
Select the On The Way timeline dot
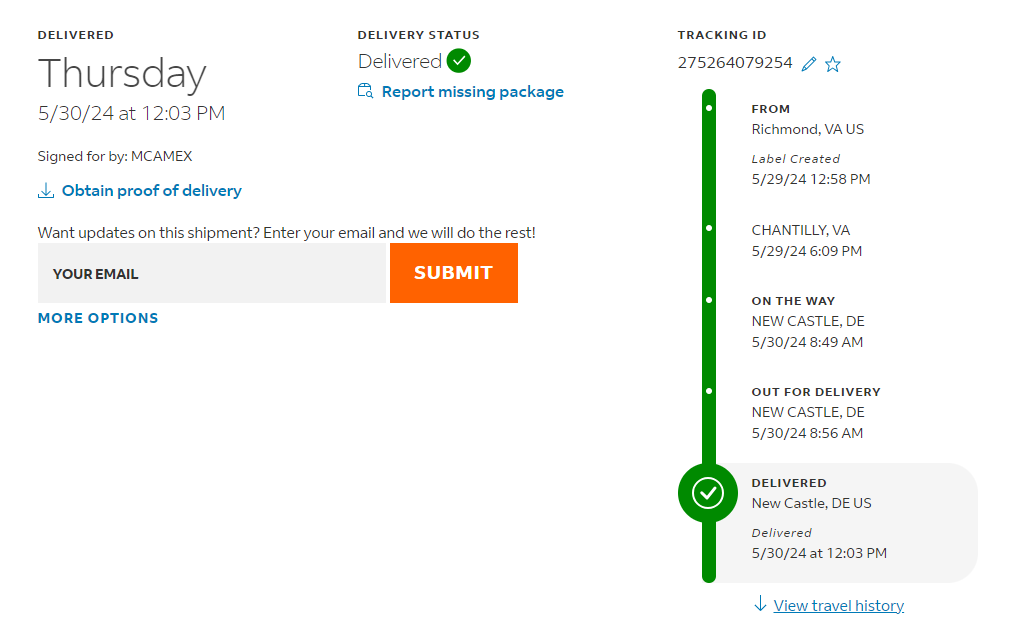tap(709, 299)
